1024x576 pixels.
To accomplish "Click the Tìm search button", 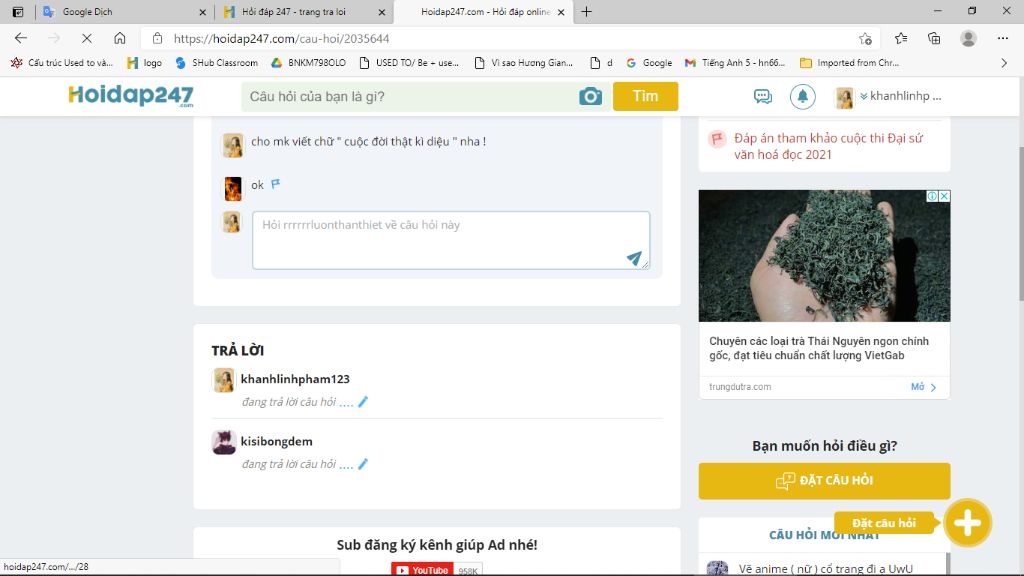I will 645,97.
